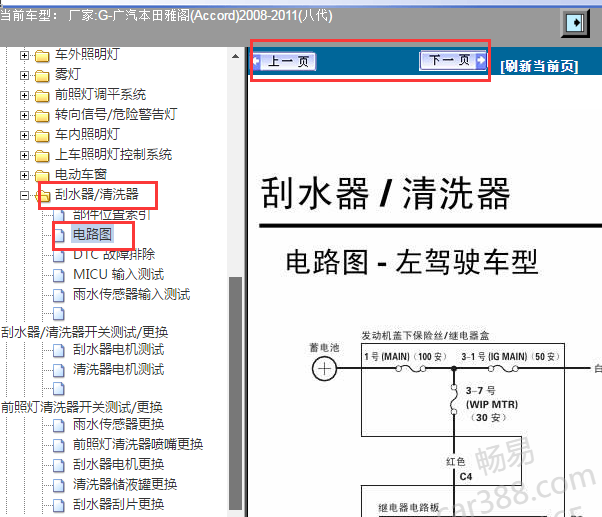The image size is (602, 517).
Task: Click the 雨水传感器更换 document icon
Action: pos(59,425)
